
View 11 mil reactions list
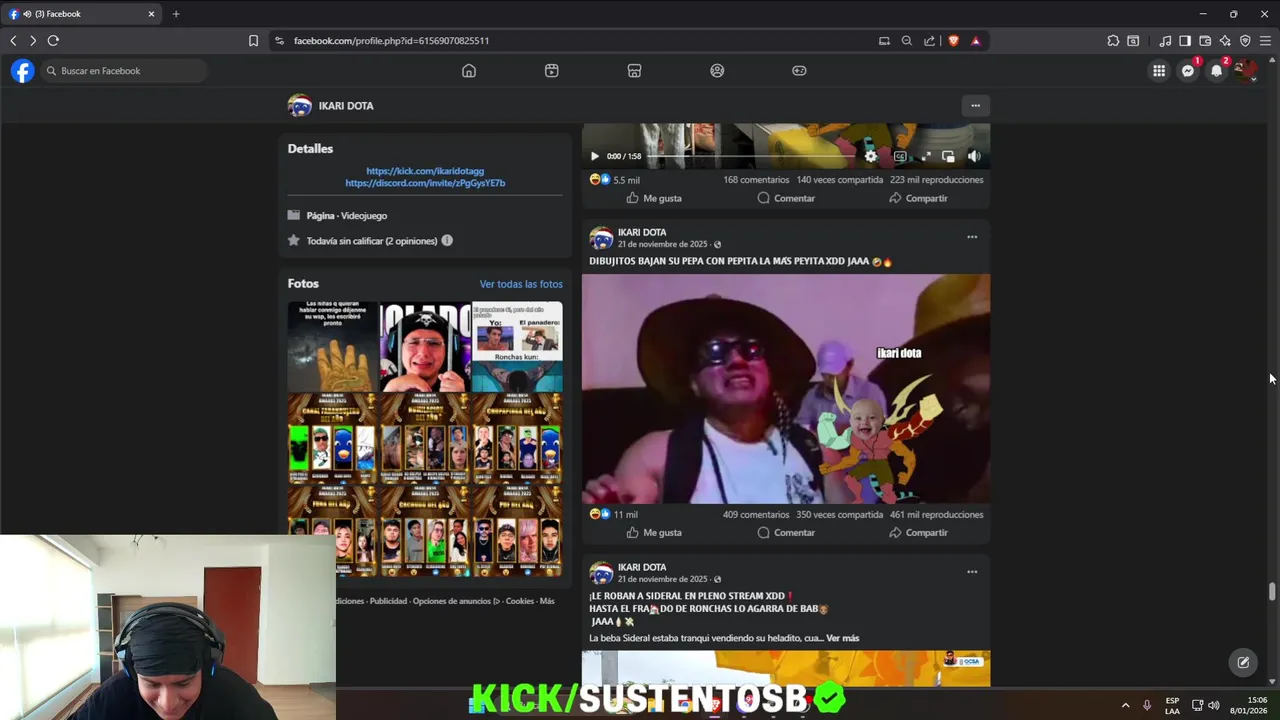(613, 515)
